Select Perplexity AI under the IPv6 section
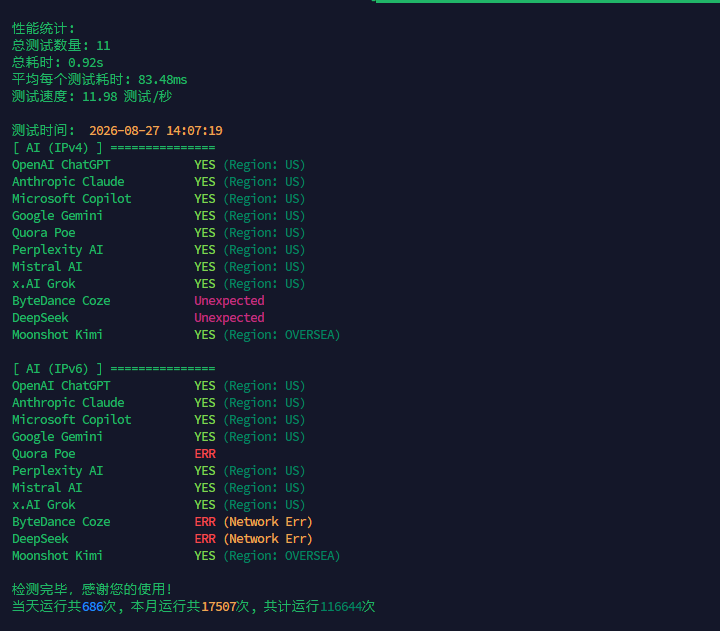Screen dimensions: 720x631 click(x=57, y=470)
